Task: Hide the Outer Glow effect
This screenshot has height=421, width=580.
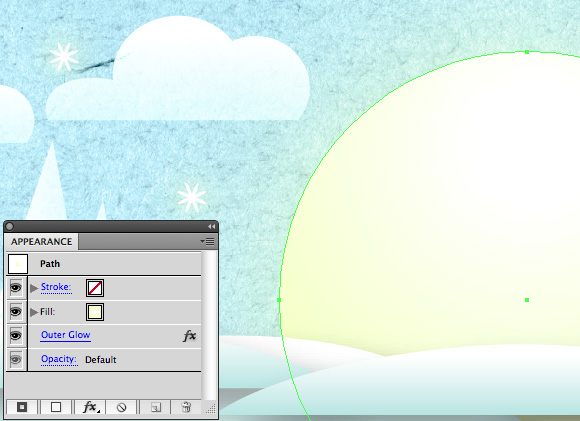Action: [x=16, y=336]
